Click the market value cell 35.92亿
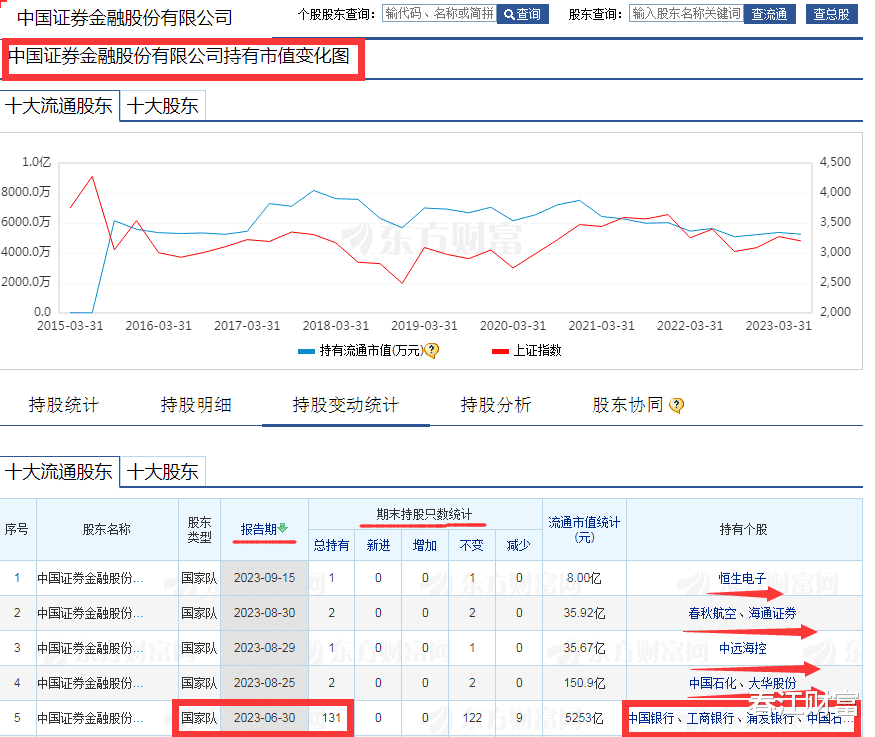Image resolution: width=875 pixels, height=737 pixels. click(584, 613)
